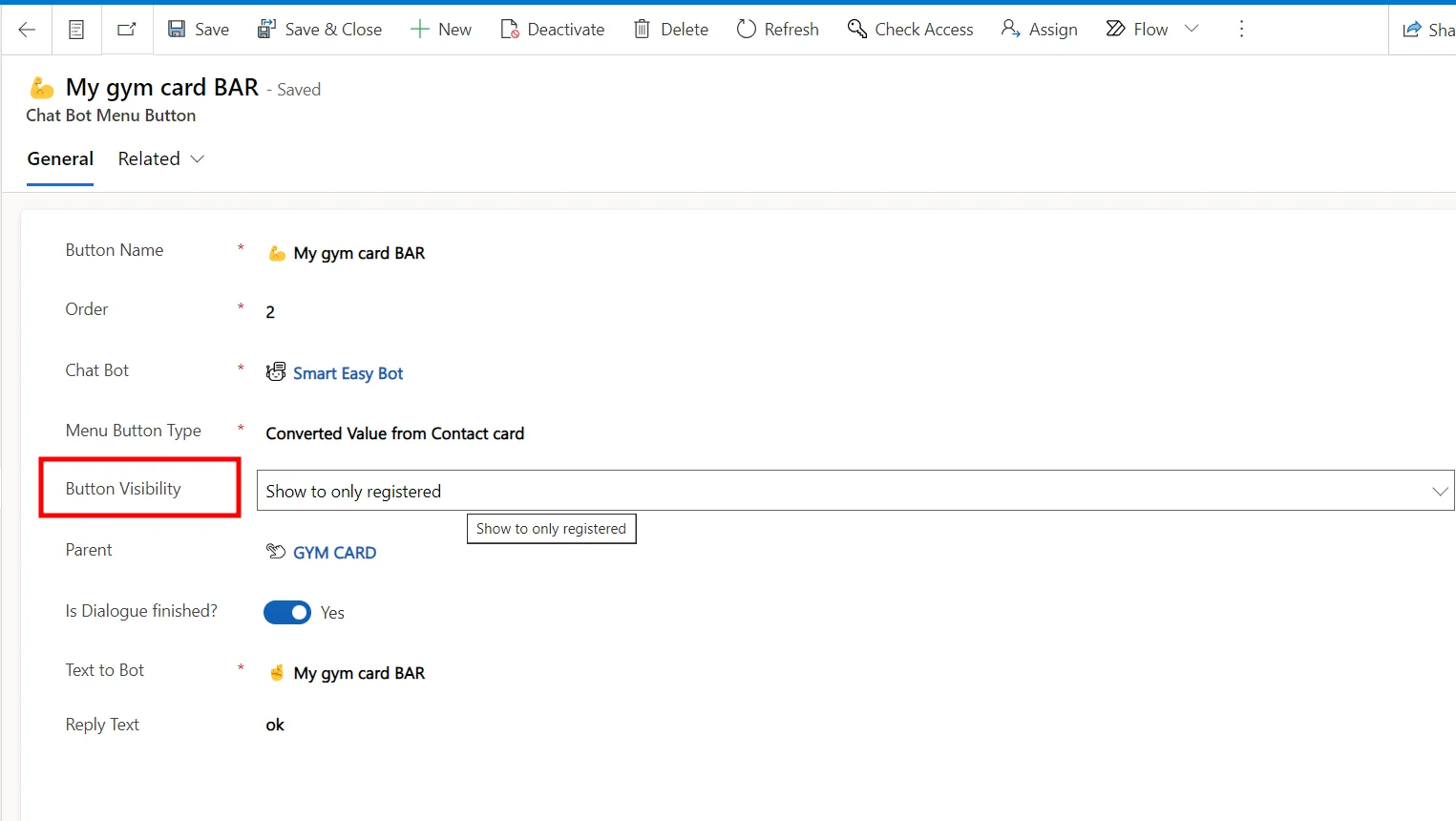Viewport: 1456px width, 821px height.
Task: Deactivate this record
Action: pos(553,30)
